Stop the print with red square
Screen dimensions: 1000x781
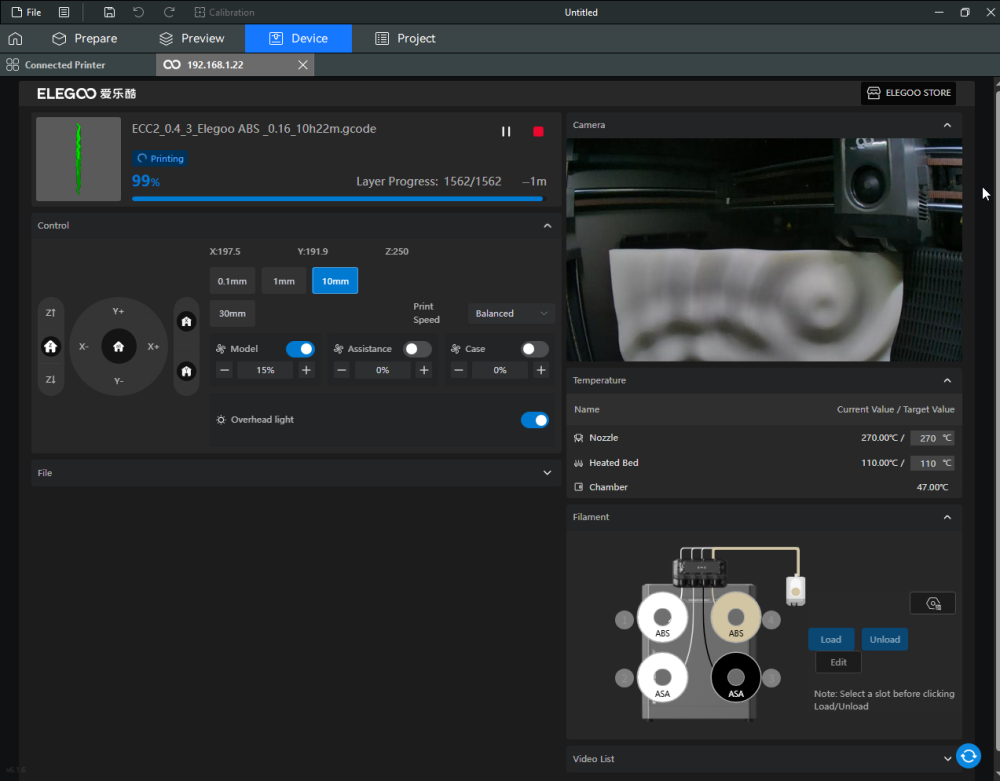coord(538,132)
